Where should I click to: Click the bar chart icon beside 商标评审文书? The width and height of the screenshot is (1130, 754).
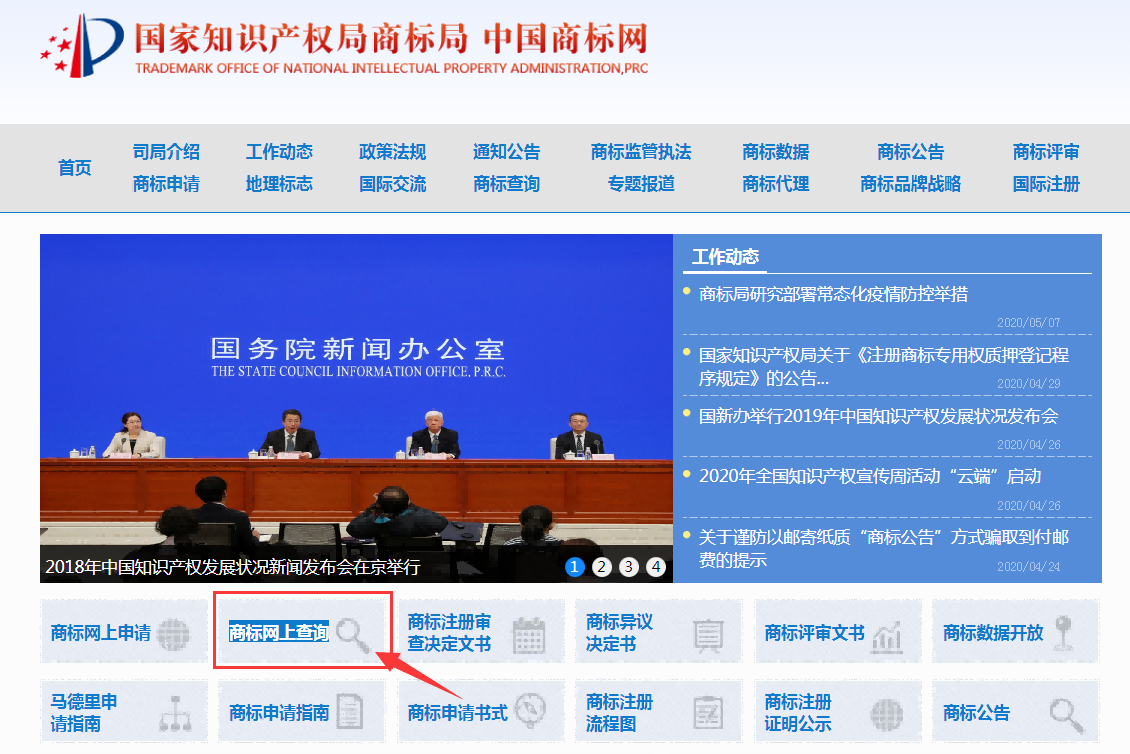point(887,637)
